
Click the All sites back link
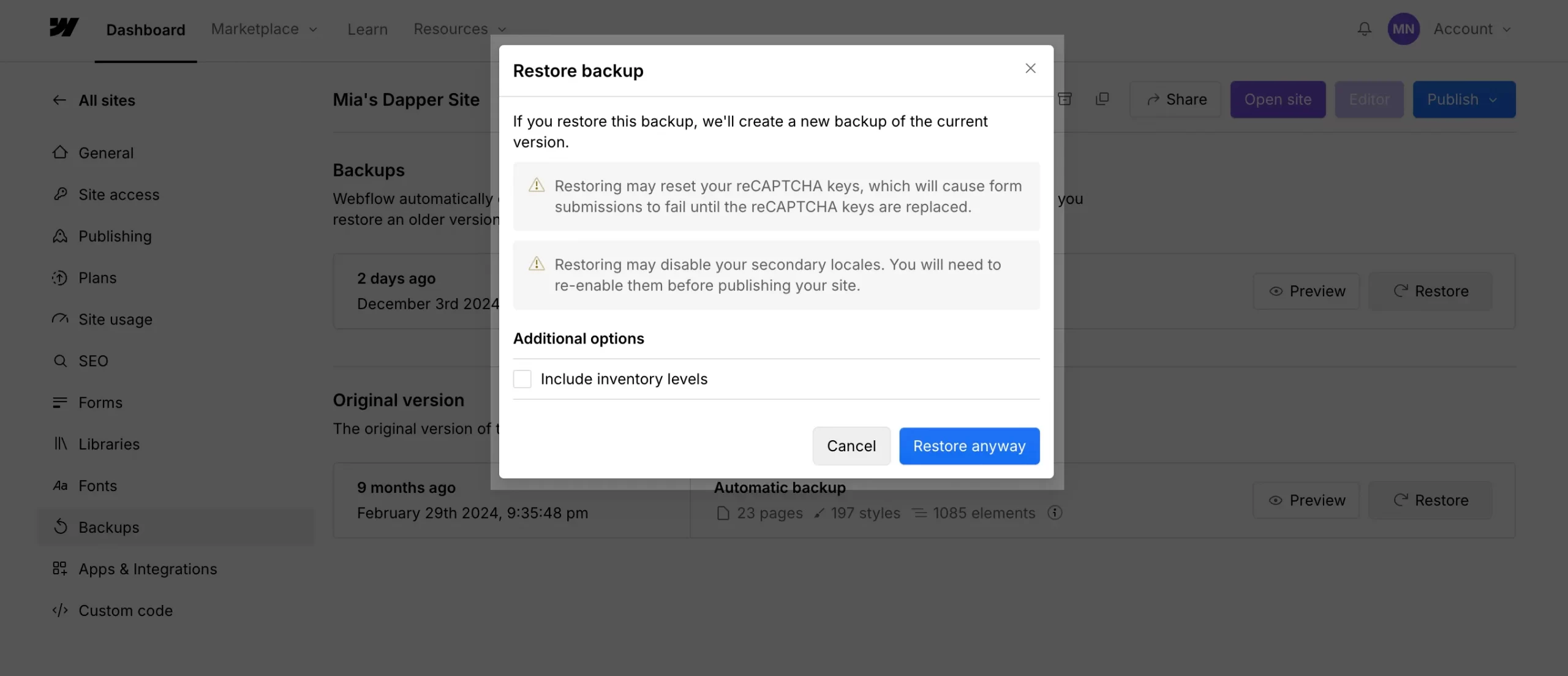point(92,100)
